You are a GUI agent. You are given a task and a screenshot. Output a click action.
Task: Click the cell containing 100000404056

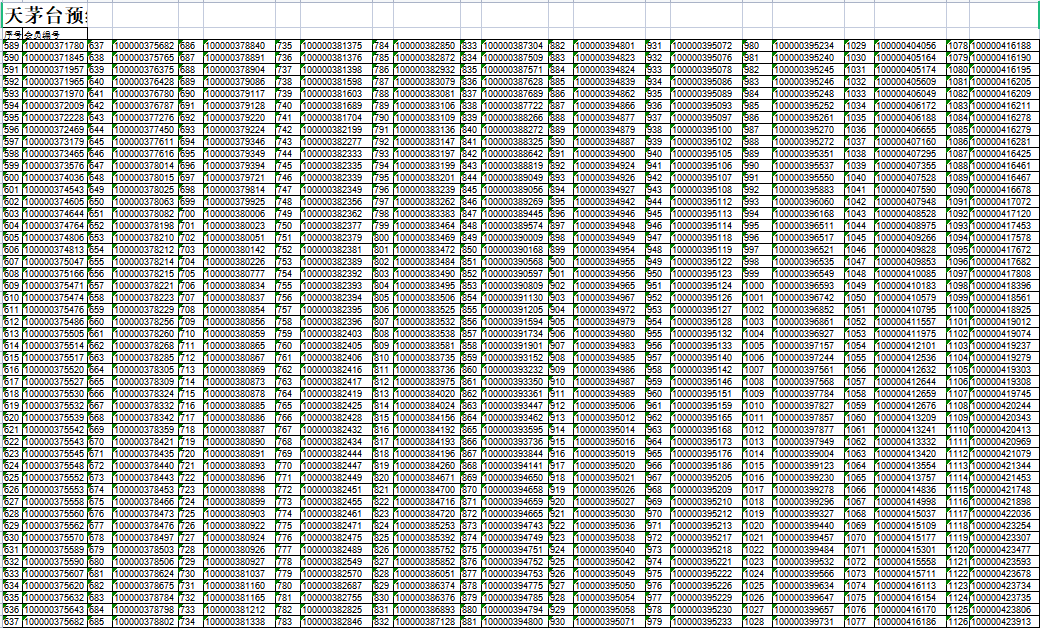tap(907, 46)
